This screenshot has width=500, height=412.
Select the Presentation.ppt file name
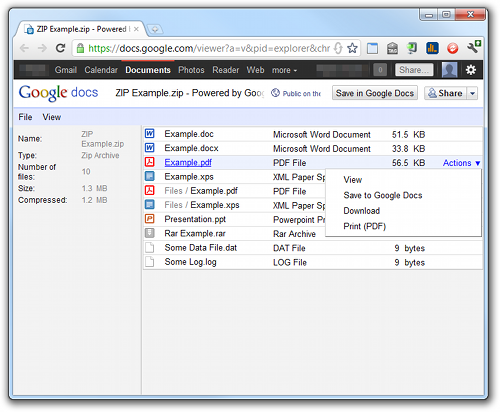pyautogui.click(x=195, y=219)
